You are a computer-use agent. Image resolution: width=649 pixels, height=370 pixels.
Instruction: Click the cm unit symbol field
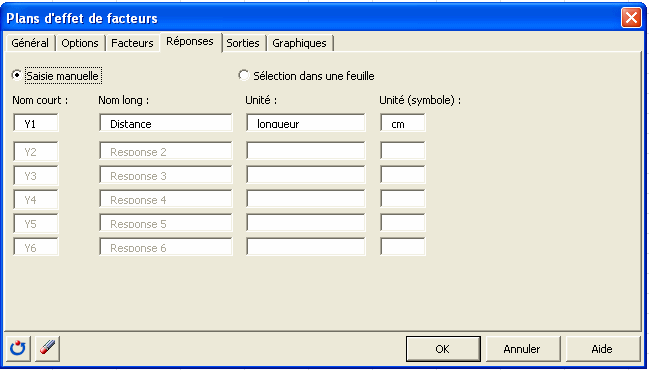[403, 123]
